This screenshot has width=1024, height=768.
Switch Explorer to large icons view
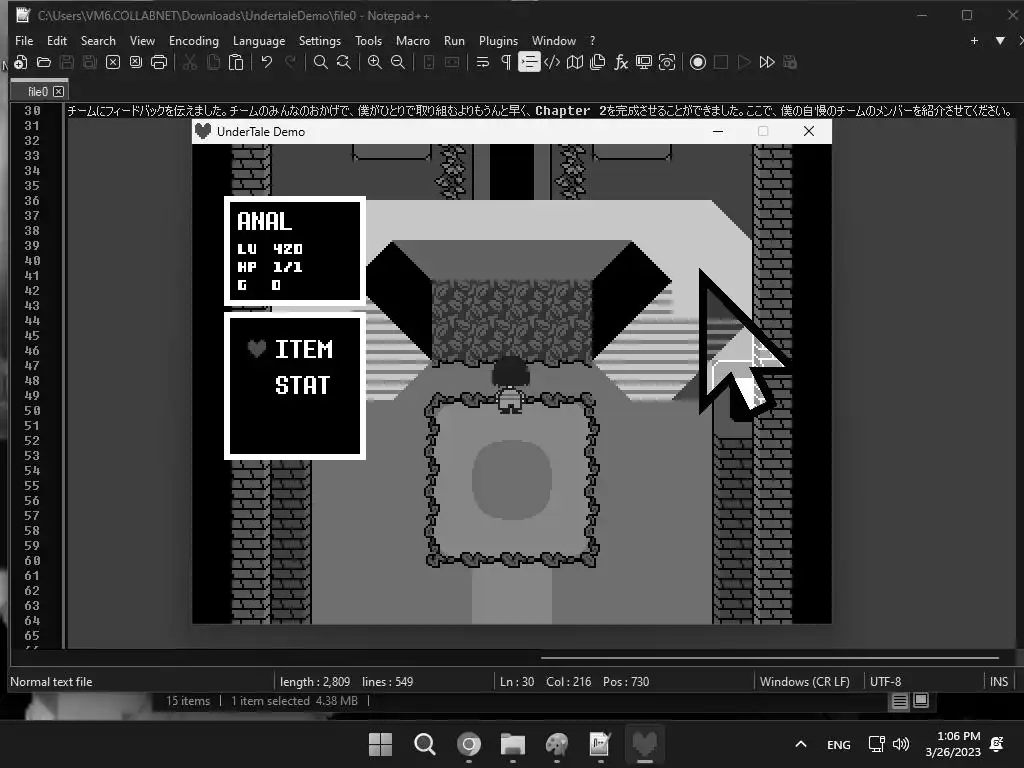pos(921,701)
